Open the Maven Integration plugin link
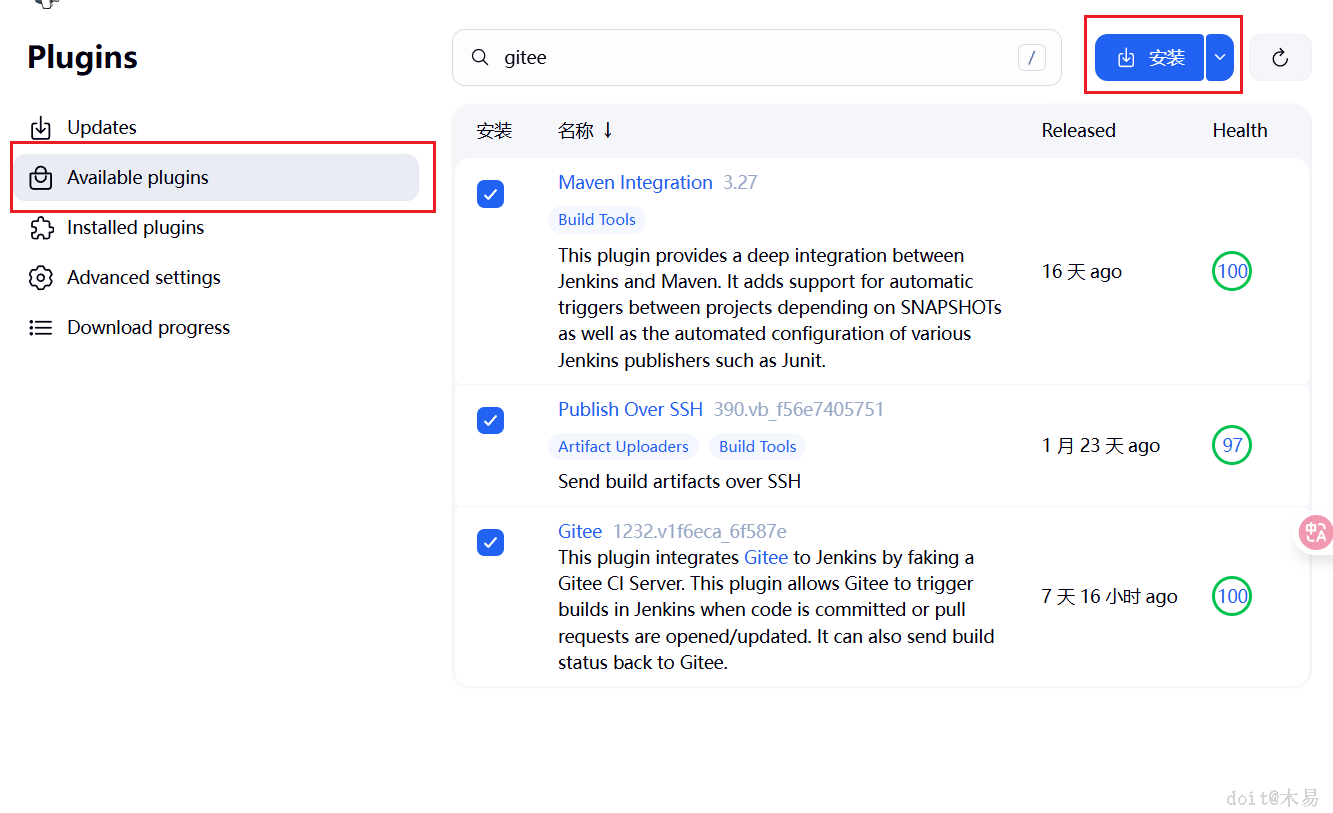 click(x=635, y=183)
